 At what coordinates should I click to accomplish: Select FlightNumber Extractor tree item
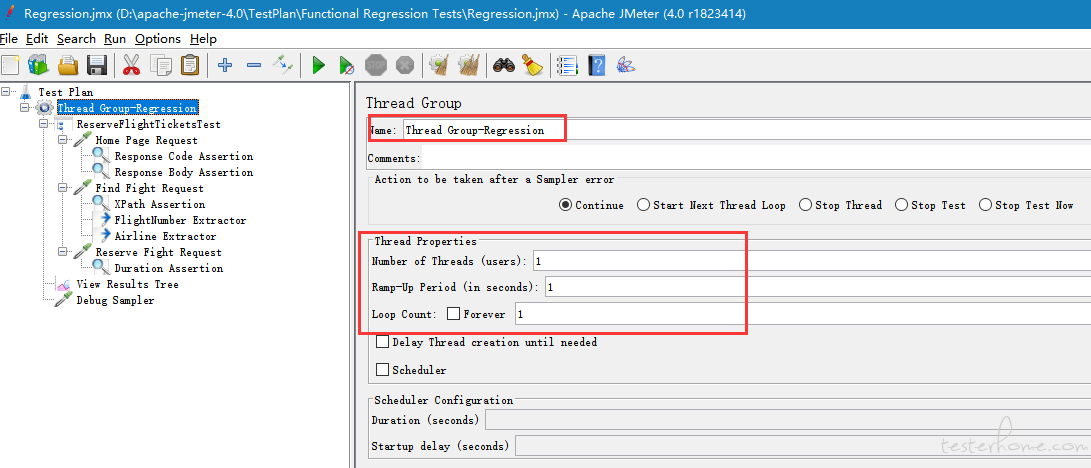(180, 220)
